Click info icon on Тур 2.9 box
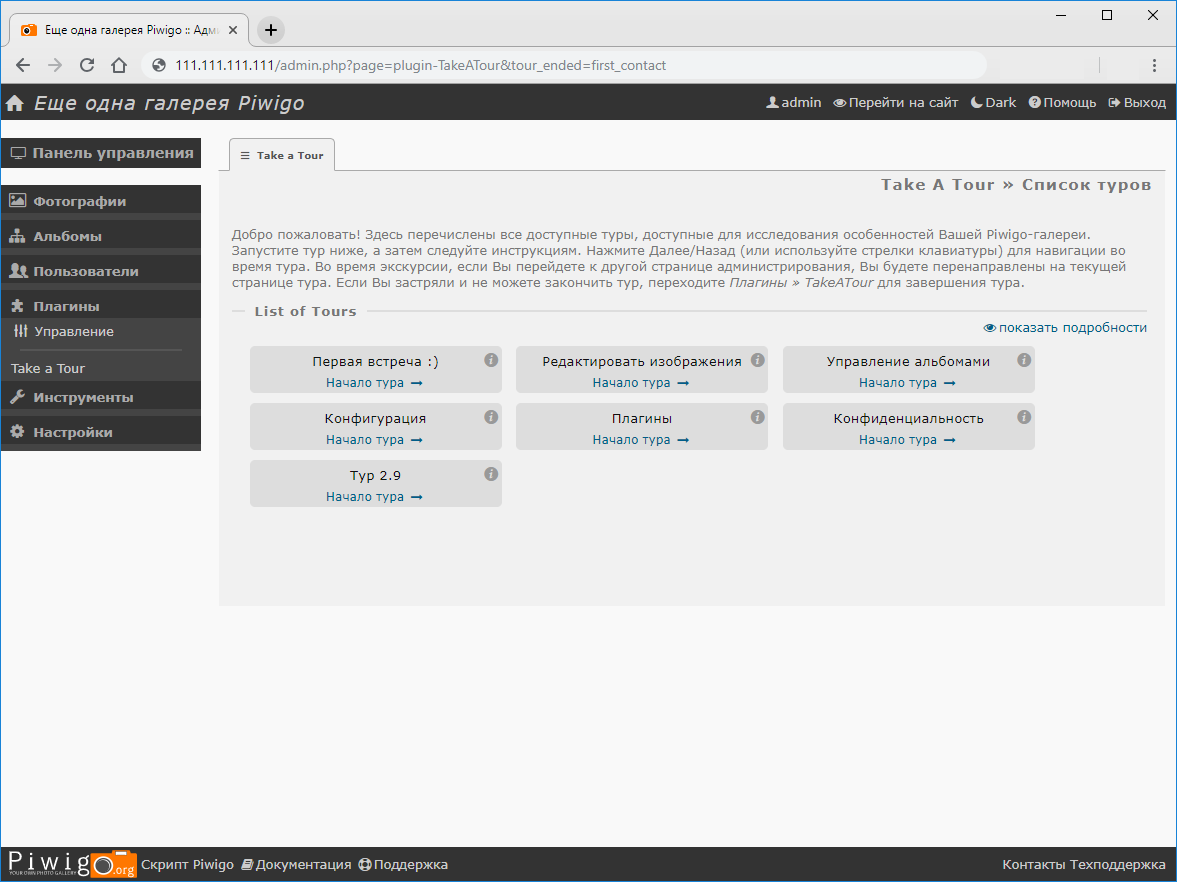The image size is (1177, 882). pyautogui.click(x=491, y=474)
